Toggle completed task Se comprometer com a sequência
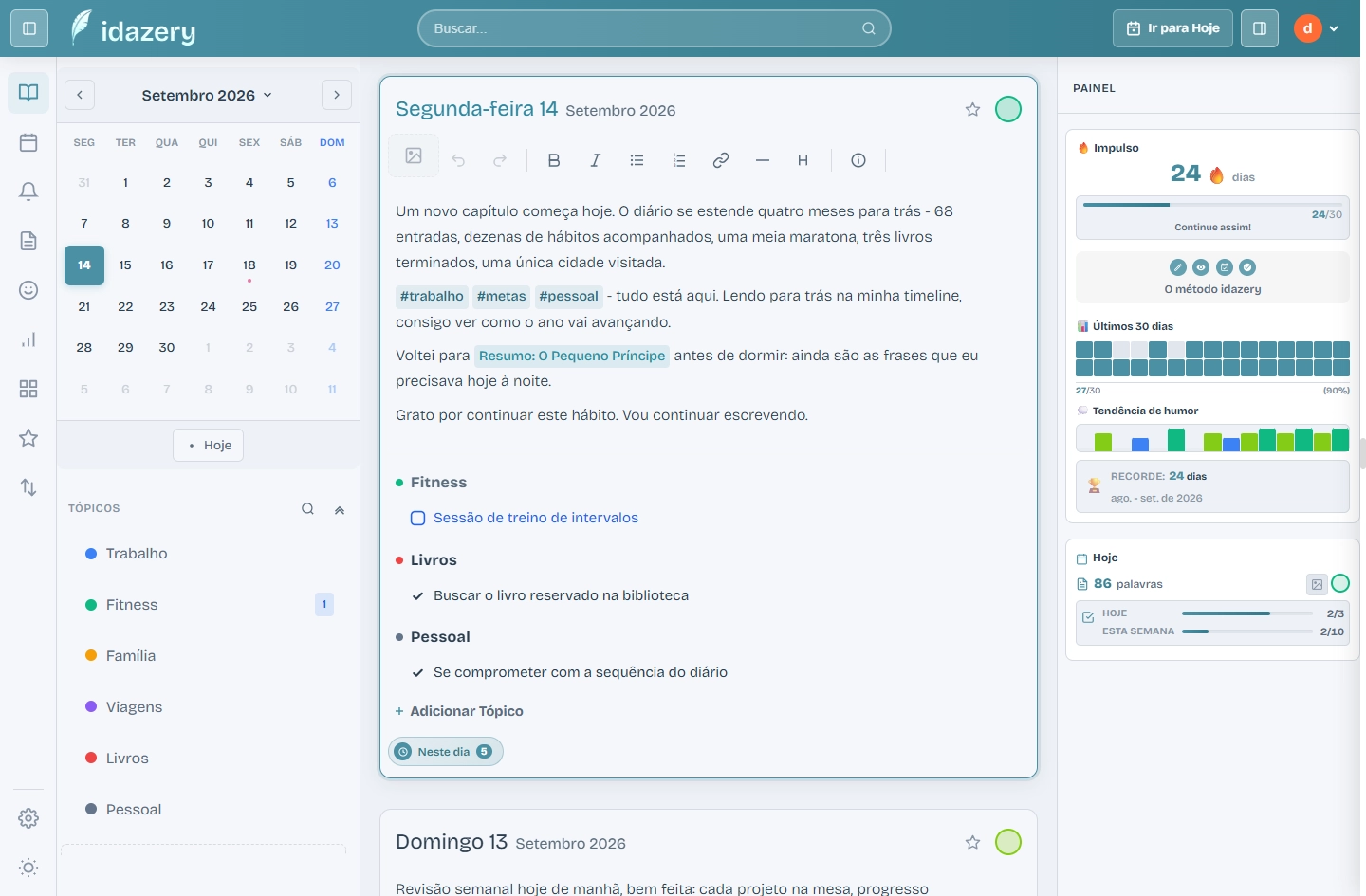The width and height of the screenshot is (1366, 896). click(417, 672)
